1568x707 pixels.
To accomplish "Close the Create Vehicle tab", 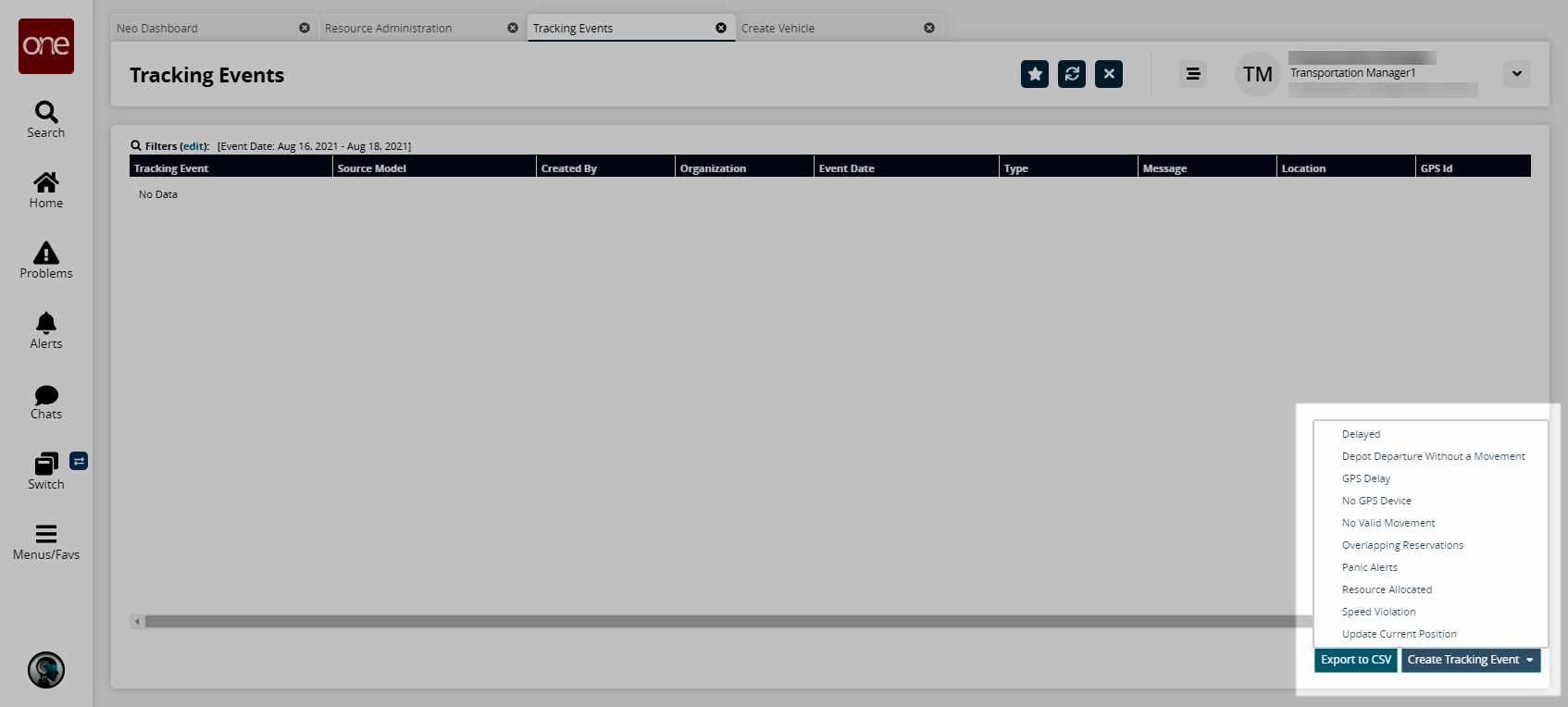I will tap(929, 28).
